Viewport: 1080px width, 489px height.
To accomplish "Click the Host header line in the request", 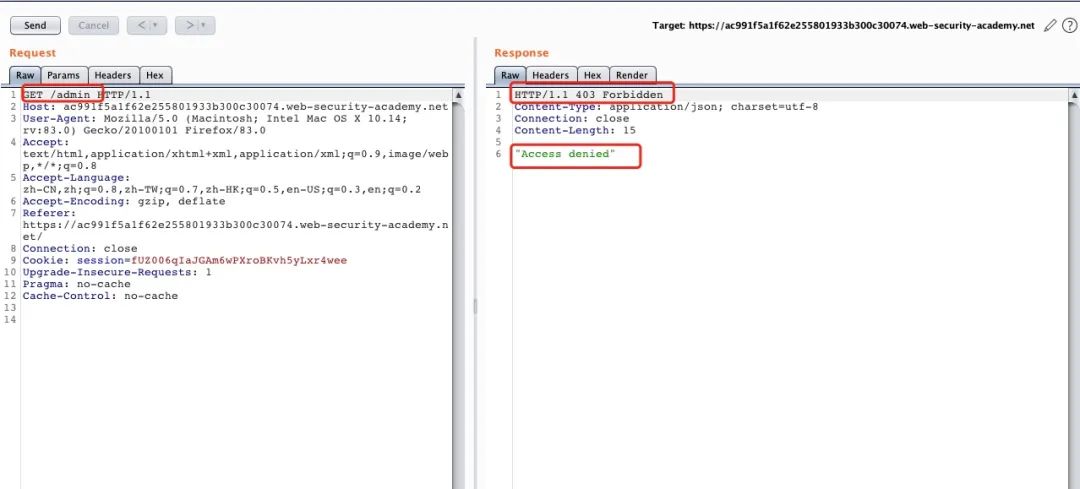I will coord(236,107).
